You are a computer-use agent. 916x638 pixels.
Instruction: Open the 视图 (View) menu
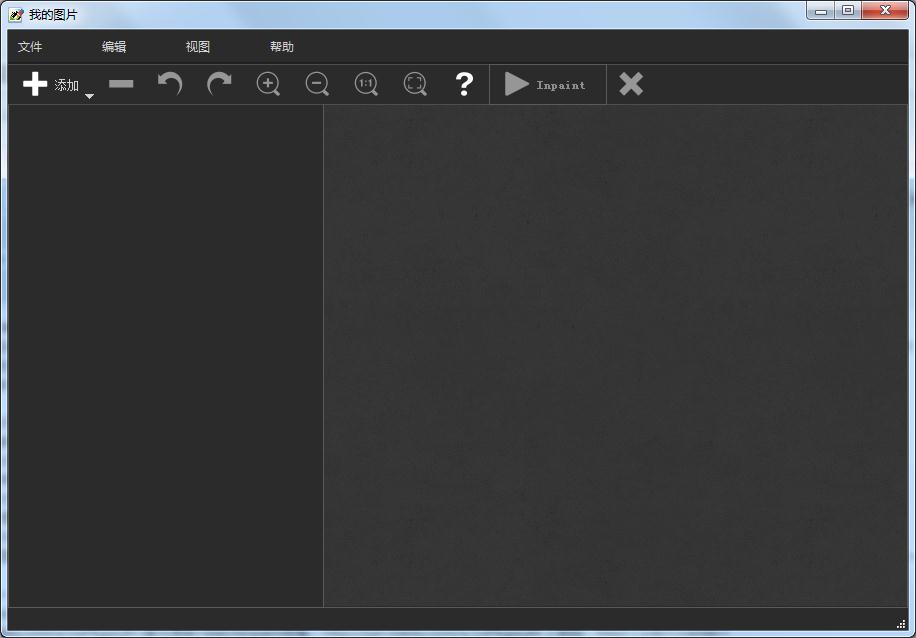(x=198, y=47)
